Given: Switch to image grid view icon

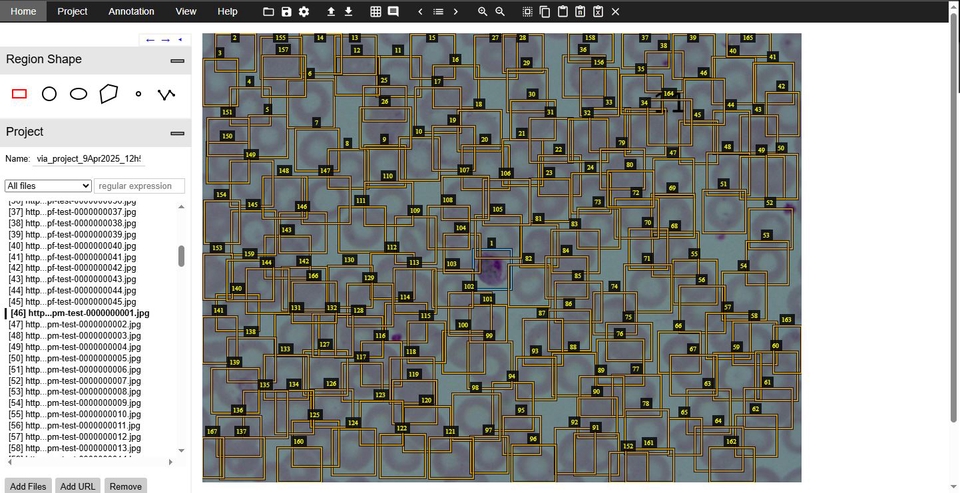Looking at the screenshot, I should [375, 12].
